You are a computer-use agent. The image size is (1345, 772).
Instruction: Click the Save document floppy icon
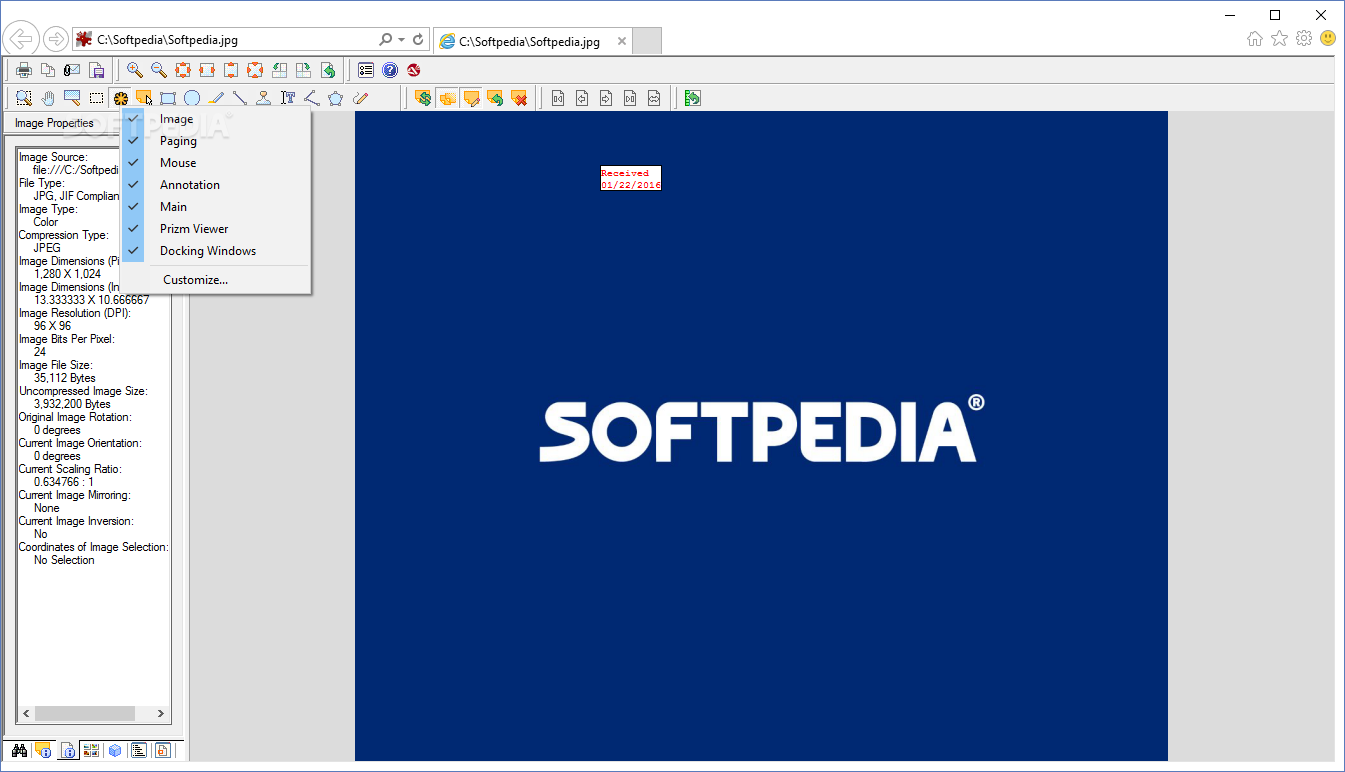[x=97, y=70]
